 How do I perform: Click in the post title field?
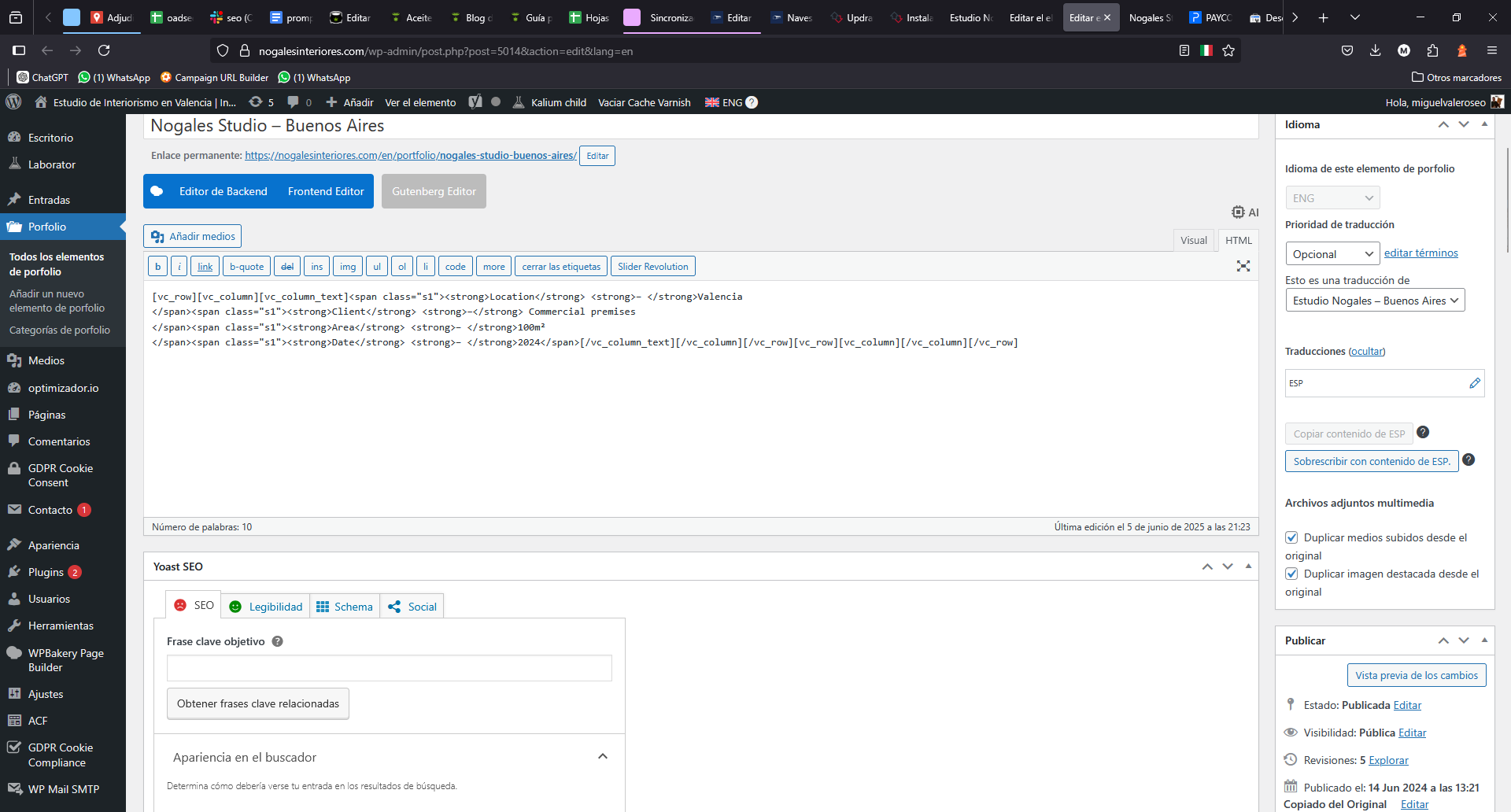click(x=700, y=126)
